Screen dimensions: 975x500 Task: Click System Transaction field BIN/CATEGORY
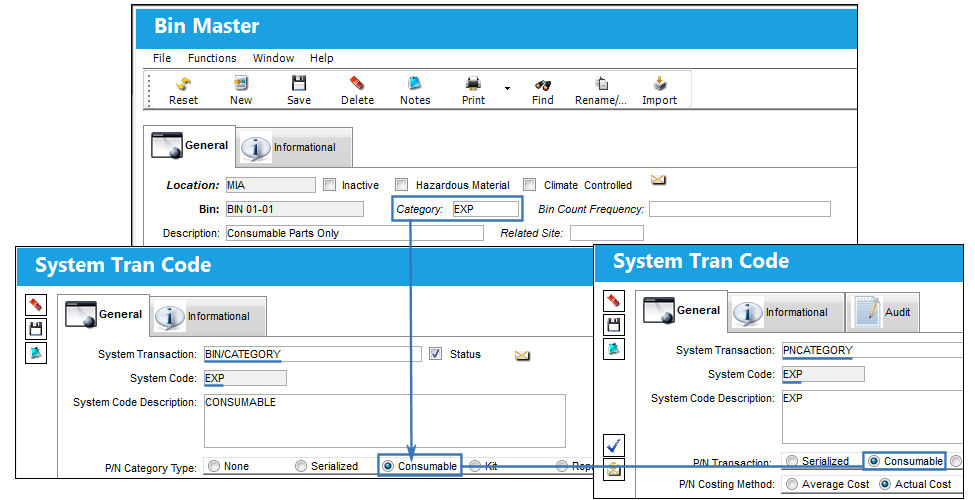pyautogui.click(x=313, y=354)
